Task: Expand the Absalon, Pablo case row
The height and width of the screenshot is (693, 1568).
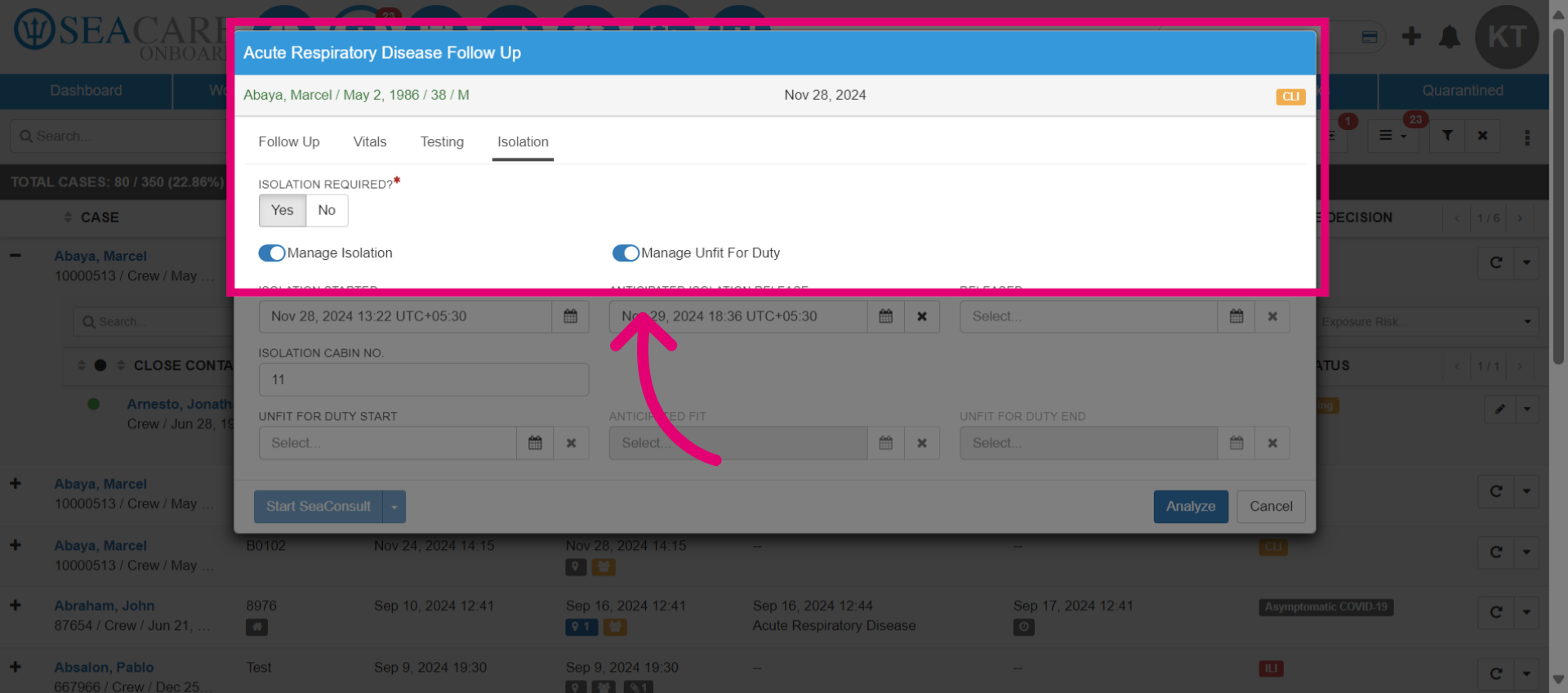Action: (16, 666)
